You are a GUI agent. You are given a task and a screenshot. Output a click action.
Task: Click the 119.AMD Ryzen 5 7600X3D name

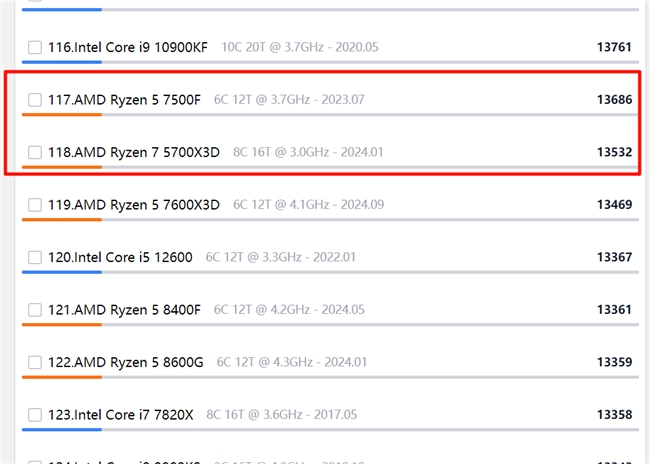point(134,205)
